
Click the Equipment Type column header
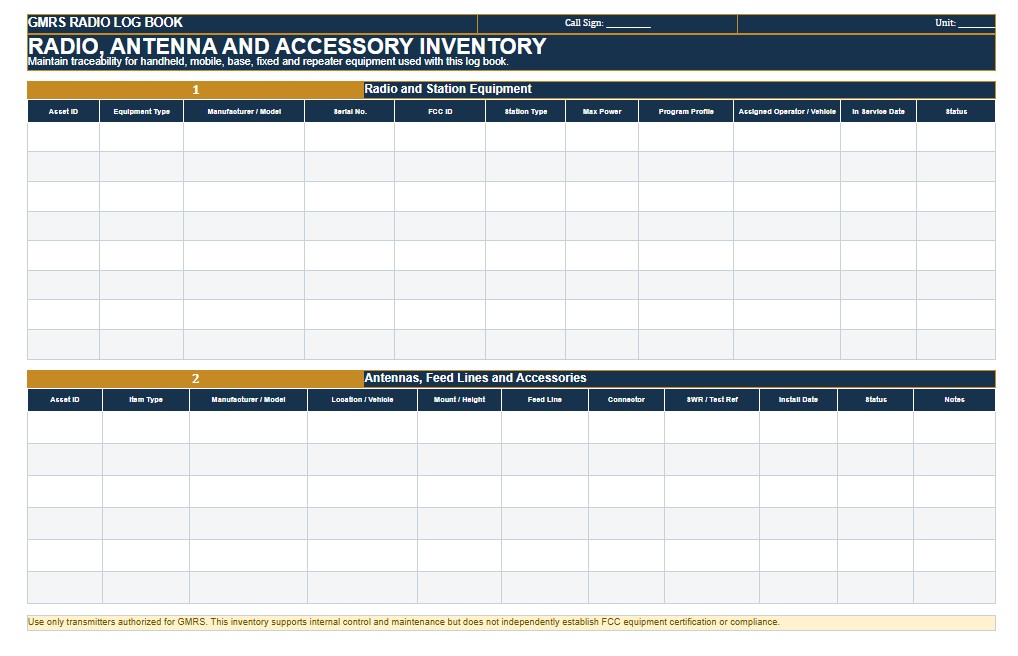tap(142, 111)
